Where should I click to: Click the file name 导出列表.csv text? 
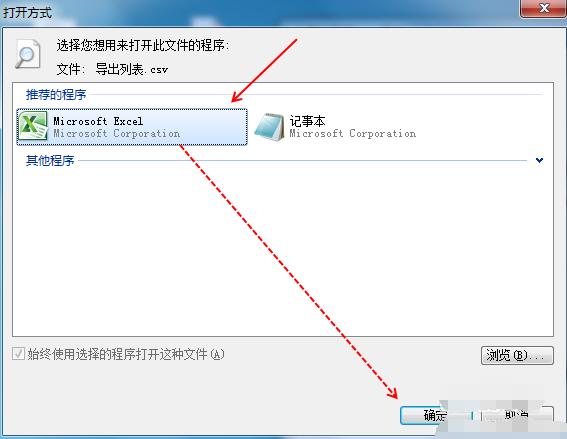tap(132, 69)
